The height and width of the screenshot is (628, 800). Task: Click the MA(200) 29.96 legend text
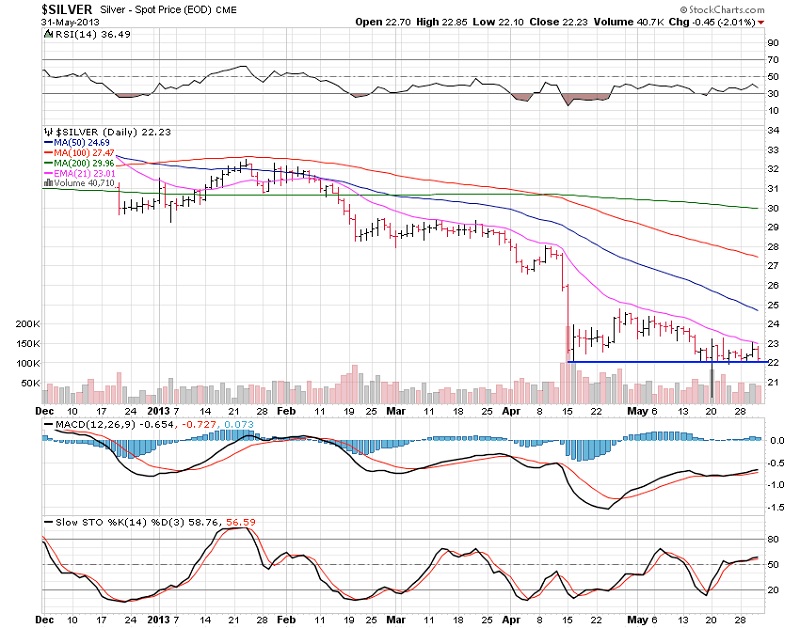(84, 163)
